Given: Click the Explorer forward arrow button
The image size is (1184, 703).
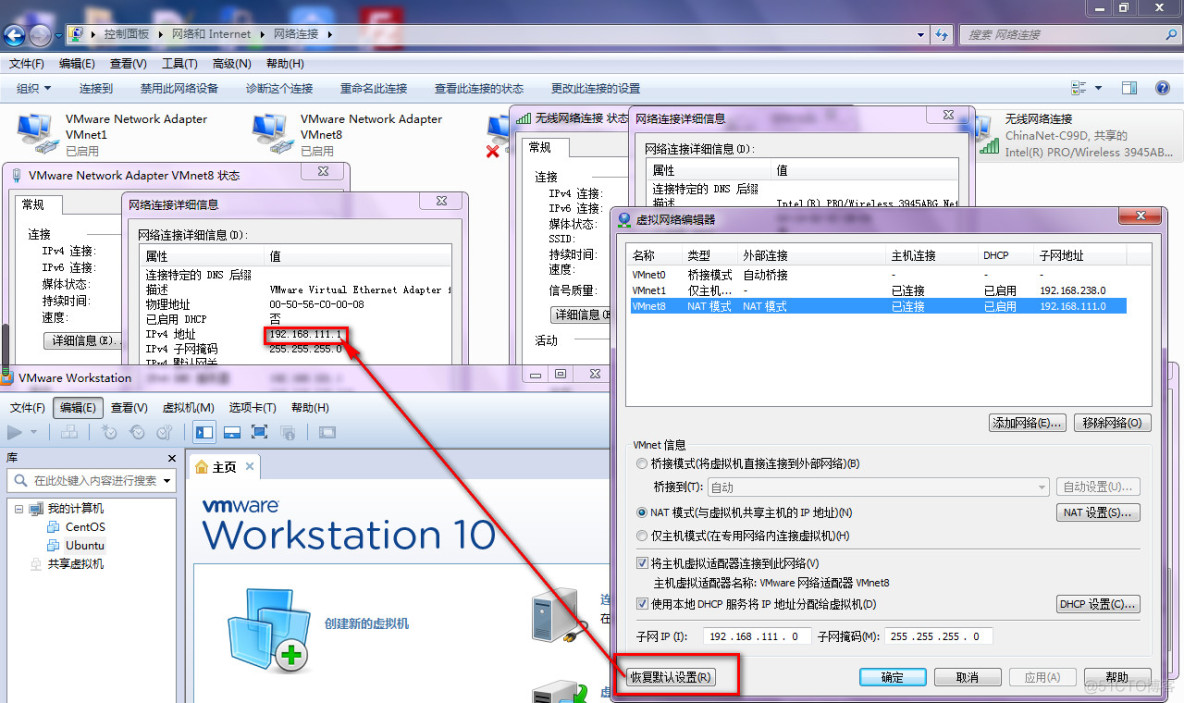Looking at the screenshot, I should (x=39, y=35).
